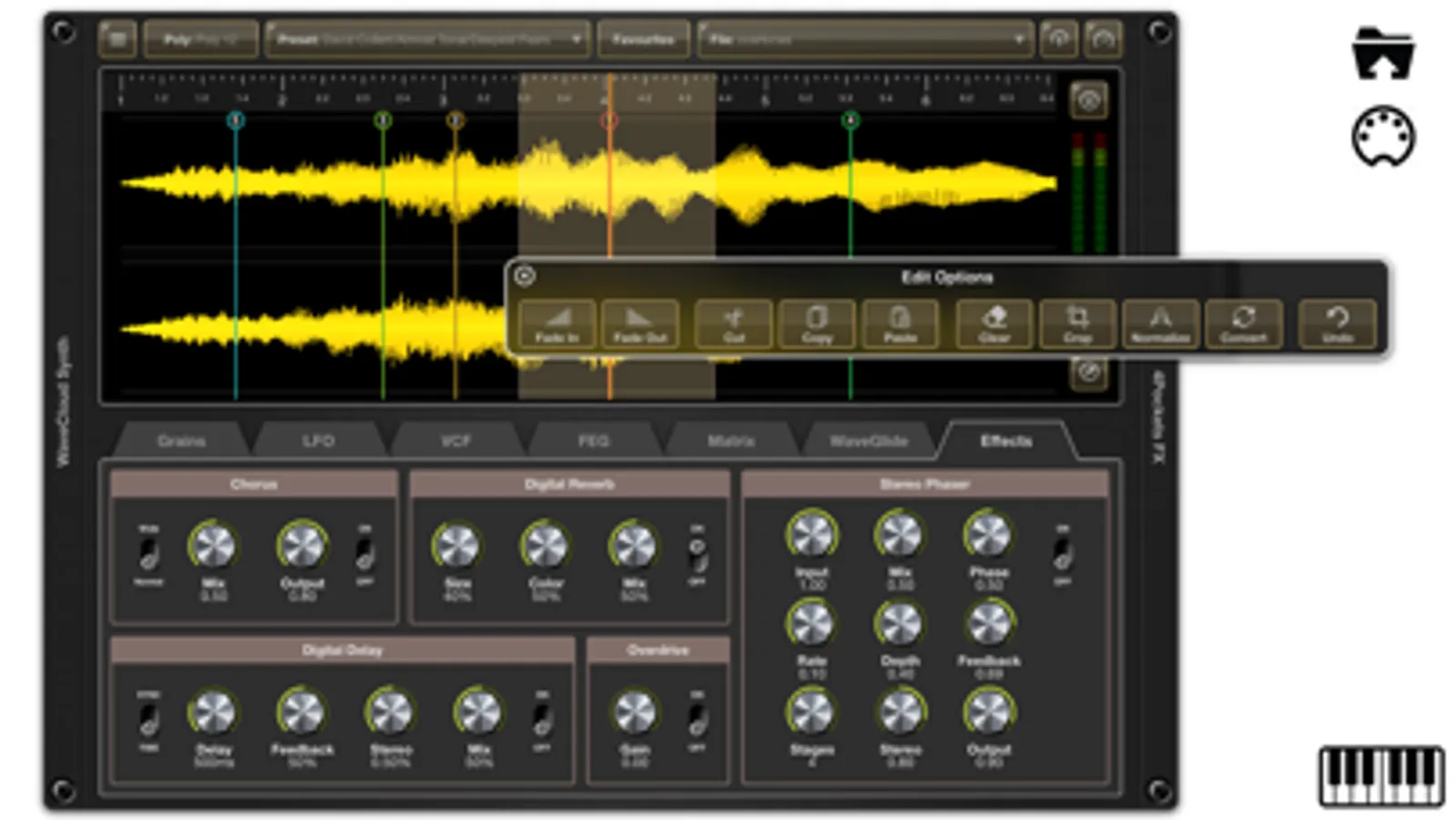Click the Stereo Phaser Stages knob
Image resolution: width=1456 pixels, height=820 pixels.
click(x=811, y=712)
